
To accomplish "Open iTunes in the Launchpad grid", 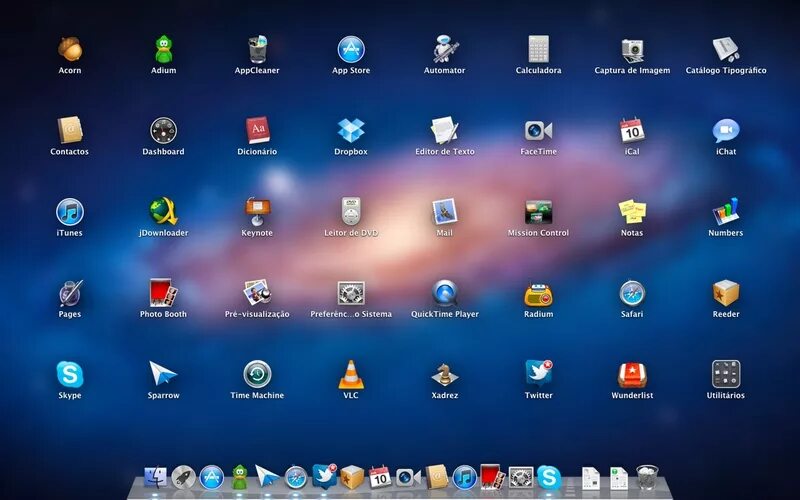I will click(70, 212).
